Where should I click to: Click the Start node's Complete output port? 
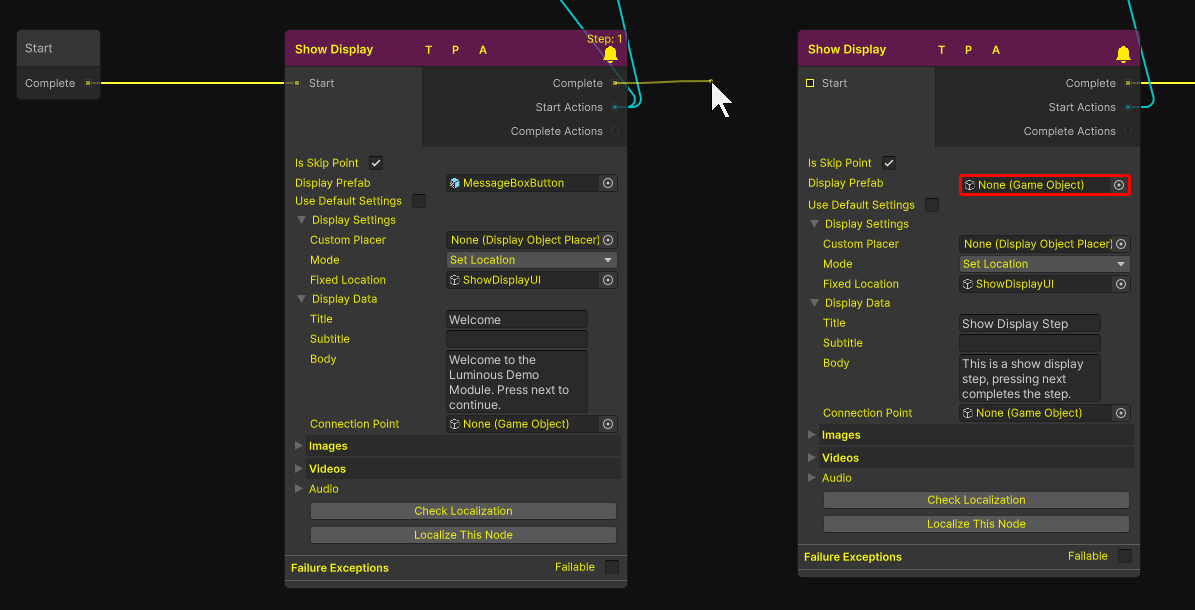(88, 83)
